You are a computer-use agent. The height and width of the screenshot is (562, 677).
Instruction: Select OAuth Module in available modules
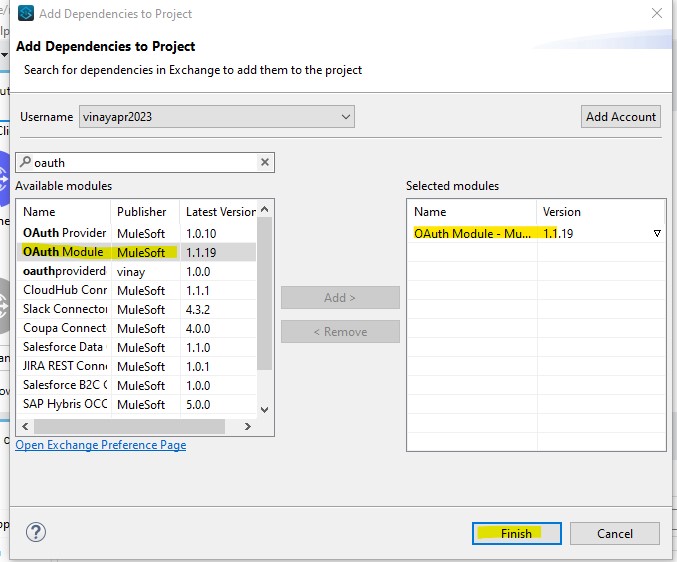(64, 252)
